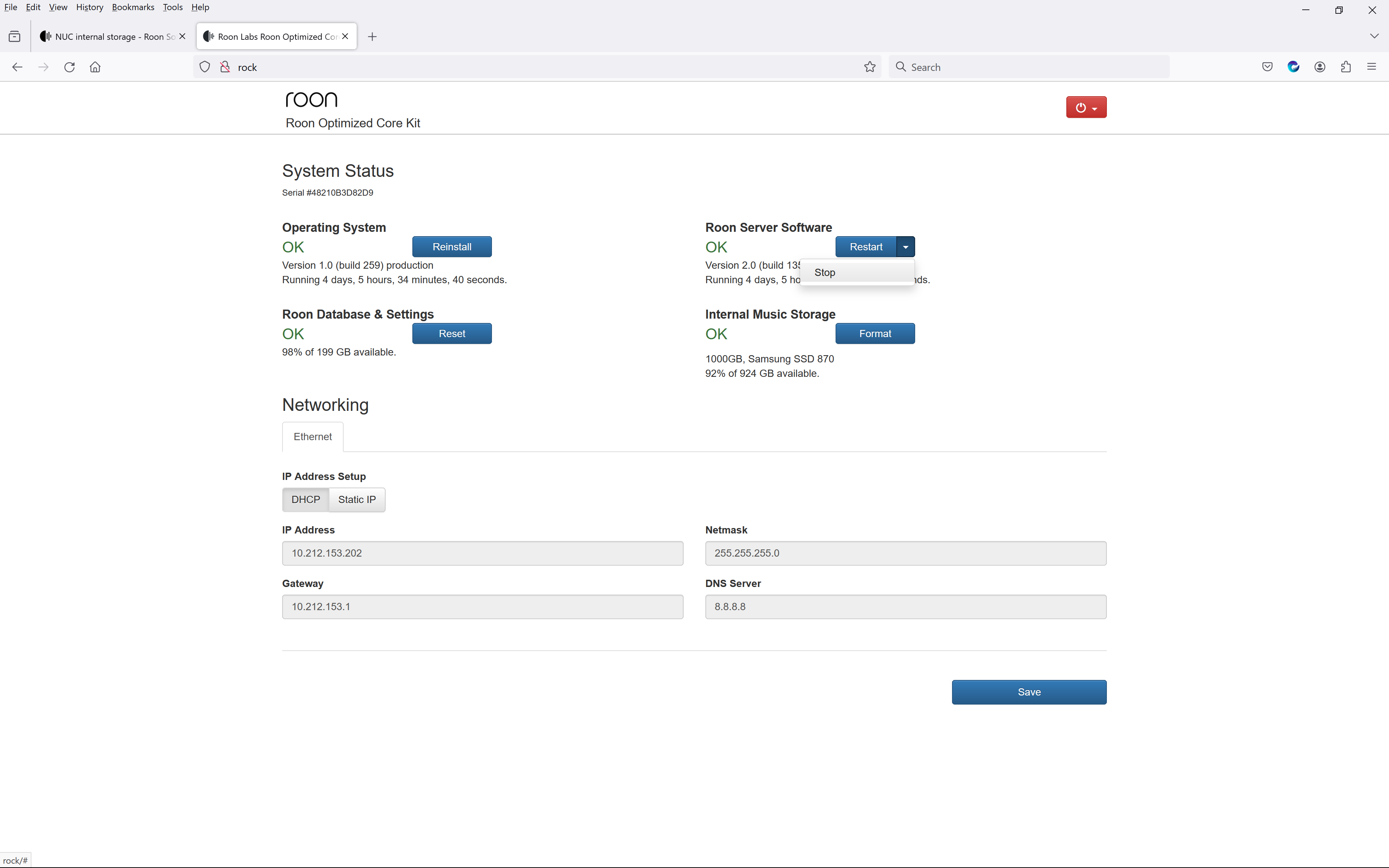Click the roon logo

(312, 99)
